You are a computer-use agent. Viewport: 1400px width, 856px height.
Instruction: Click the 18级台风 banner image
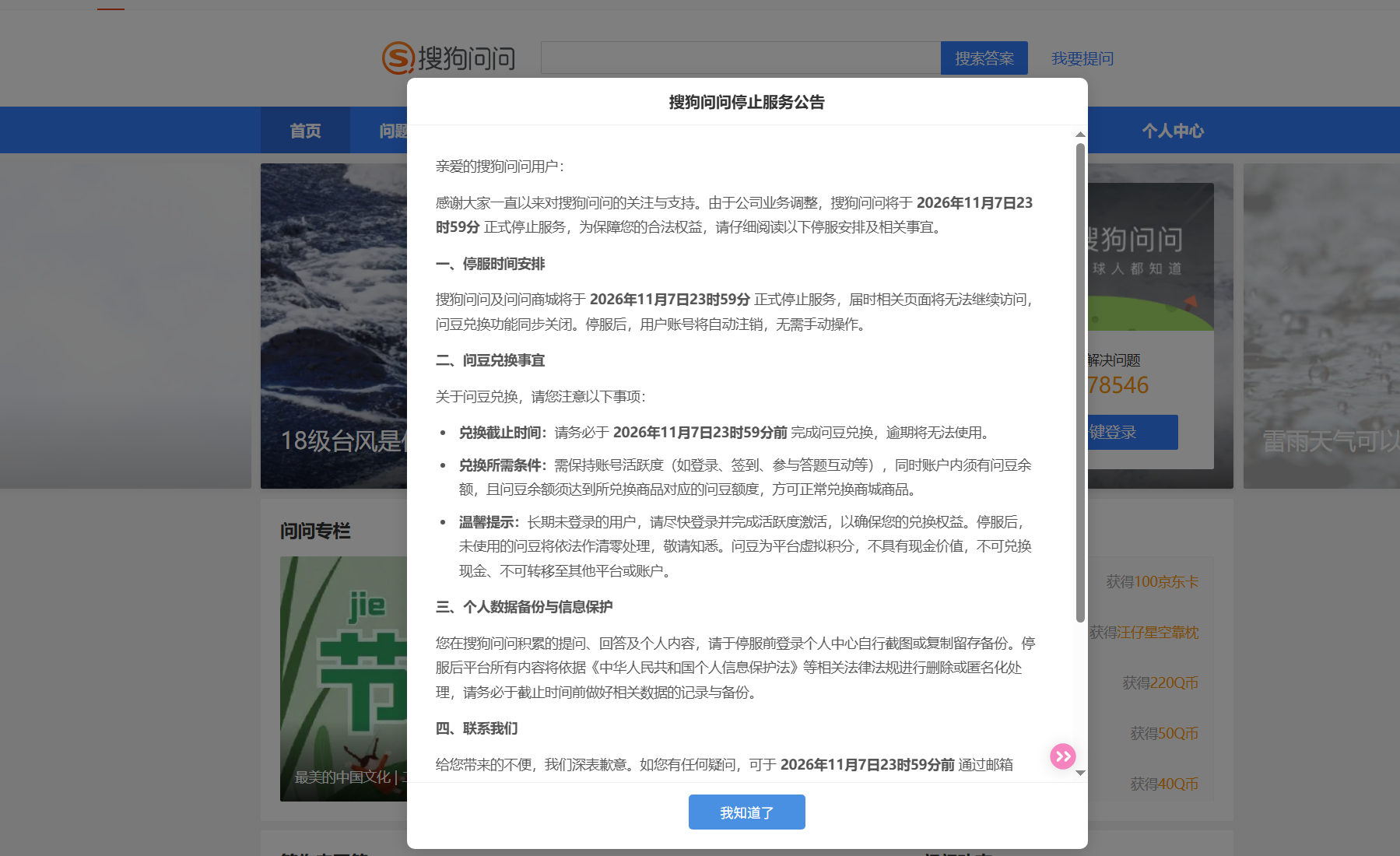click(334, 326)
